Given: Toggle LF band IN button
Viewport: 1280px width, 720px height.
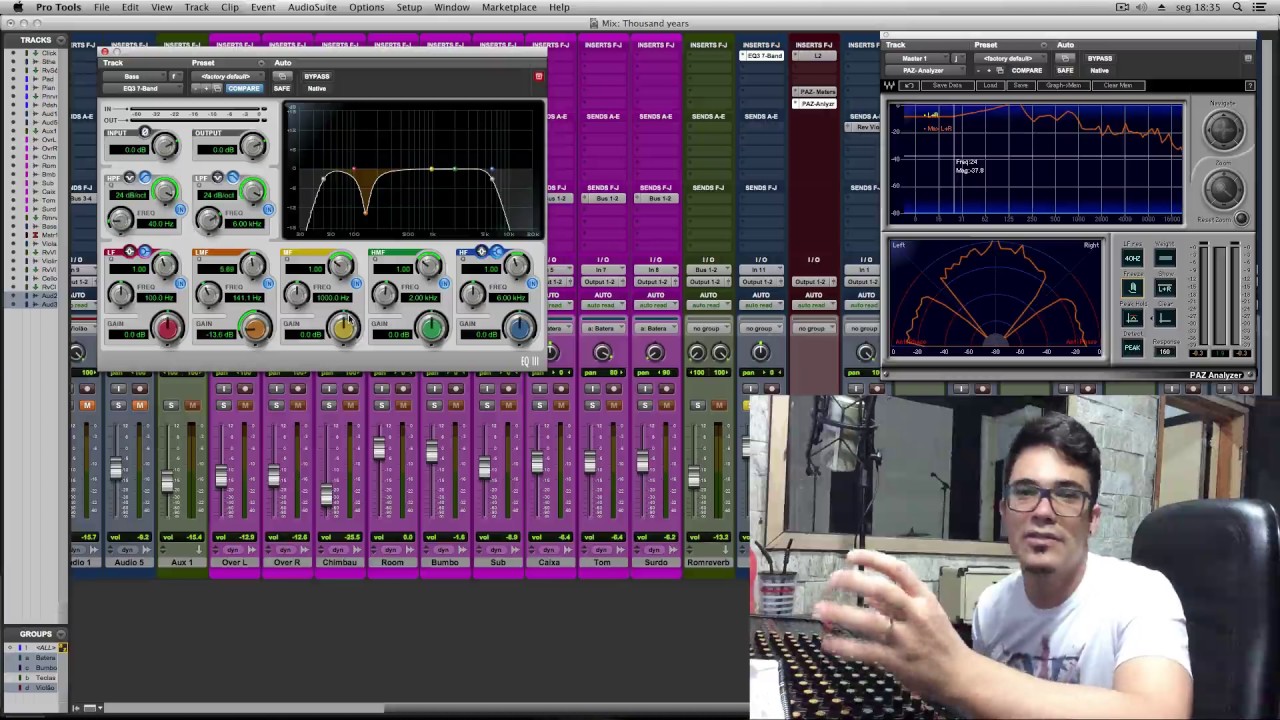Looking at the screenshot, I should click(x=180, y=283).
